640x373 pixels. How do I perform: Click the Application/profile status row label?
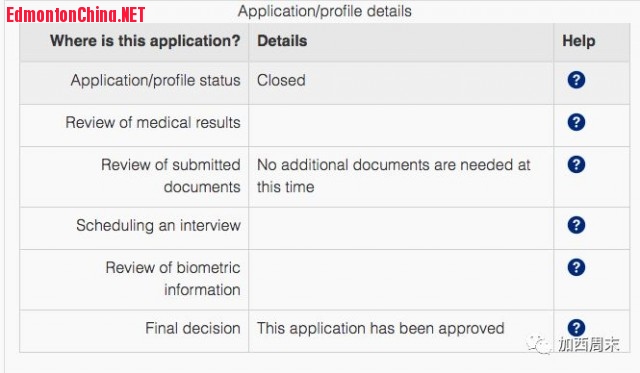tap(156, 80)
